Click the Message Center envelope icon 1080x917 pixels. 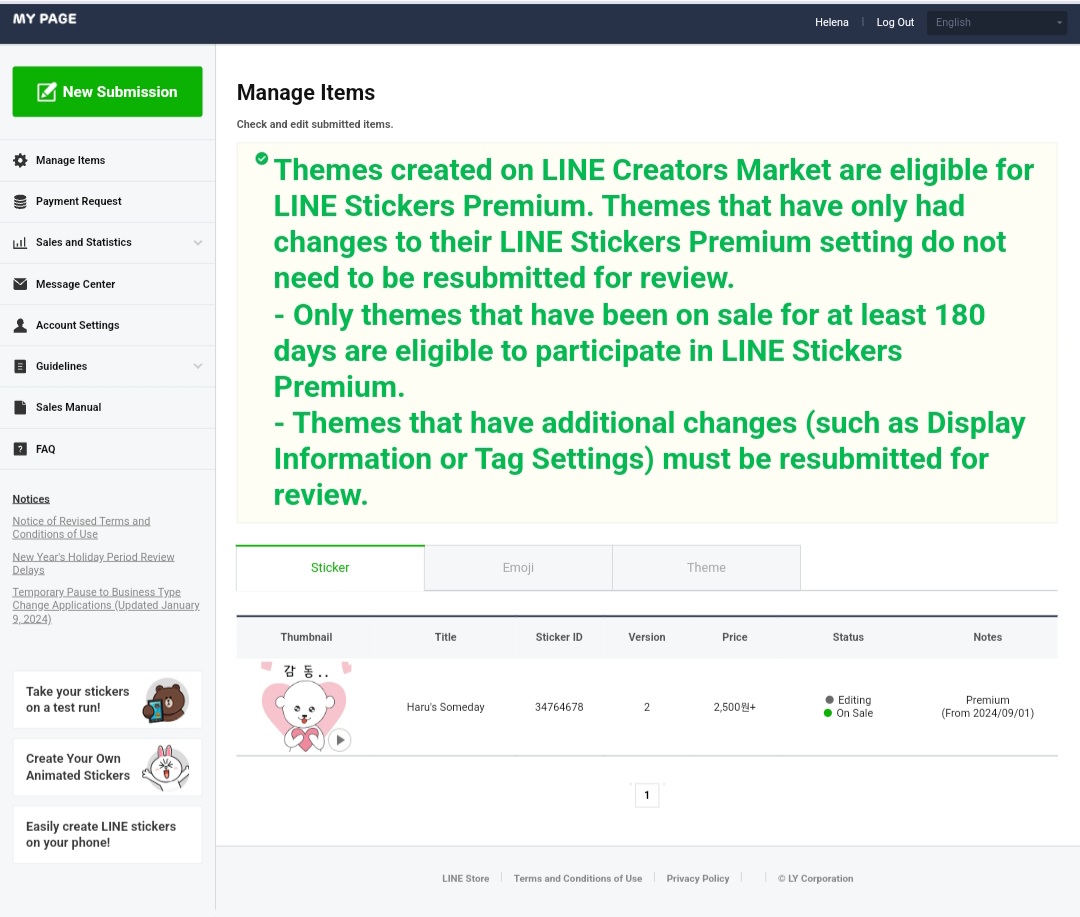pos(20,284)
